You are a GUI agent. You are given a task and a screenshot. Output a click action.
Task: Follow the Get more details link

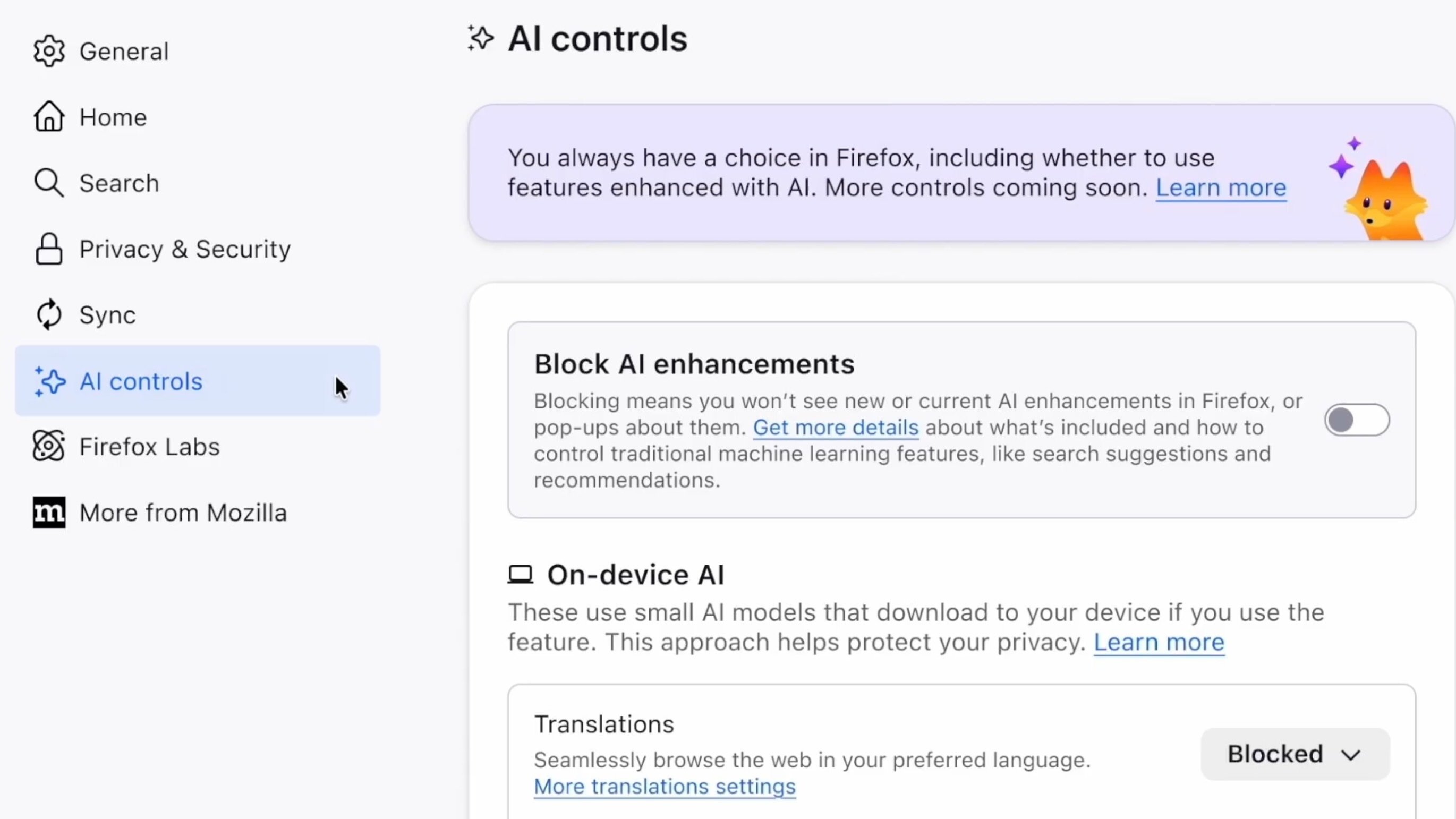[836, 428]
